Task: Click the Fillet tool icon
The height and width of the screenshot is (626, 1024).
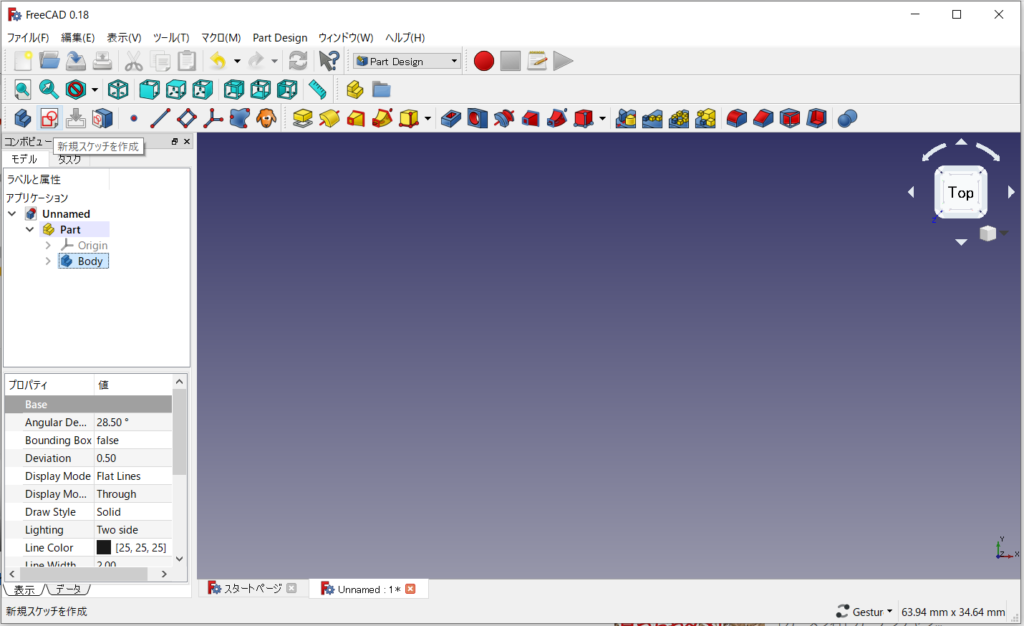Action: (736, 118)
